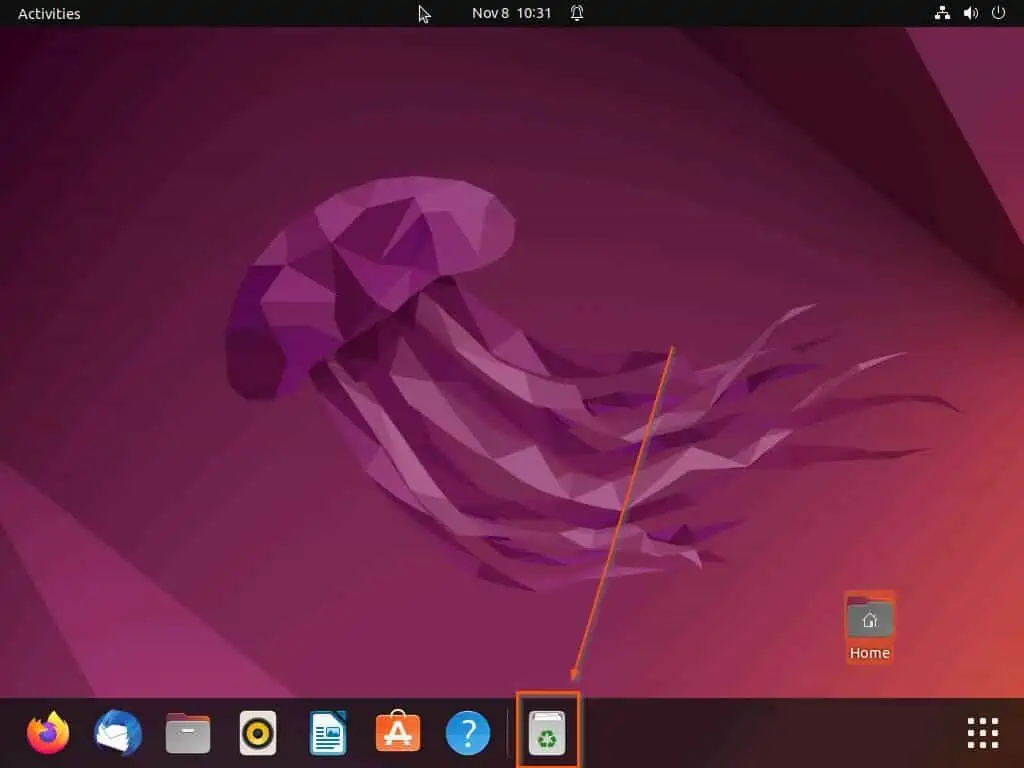The width and height of the screenshot is (1024, 768).
Task: Select the Home folder icon on desktop
Action: (869, 619)
